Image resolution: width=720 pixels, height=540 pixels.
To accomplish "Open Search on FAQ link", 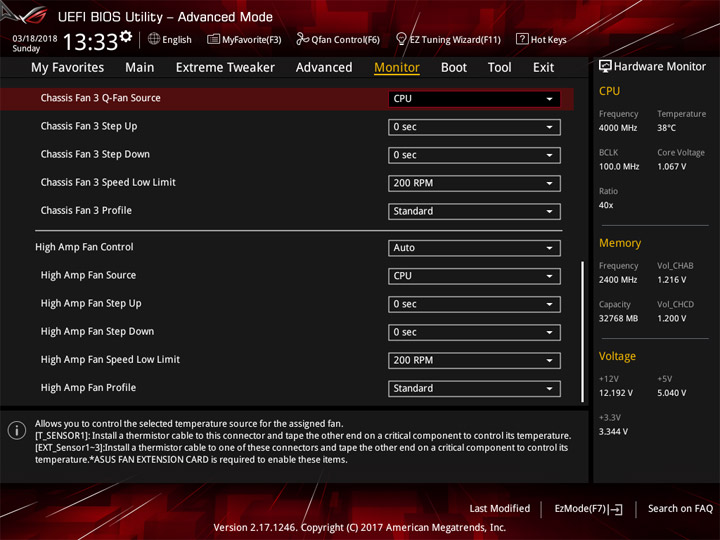I will tap(680, 508).
